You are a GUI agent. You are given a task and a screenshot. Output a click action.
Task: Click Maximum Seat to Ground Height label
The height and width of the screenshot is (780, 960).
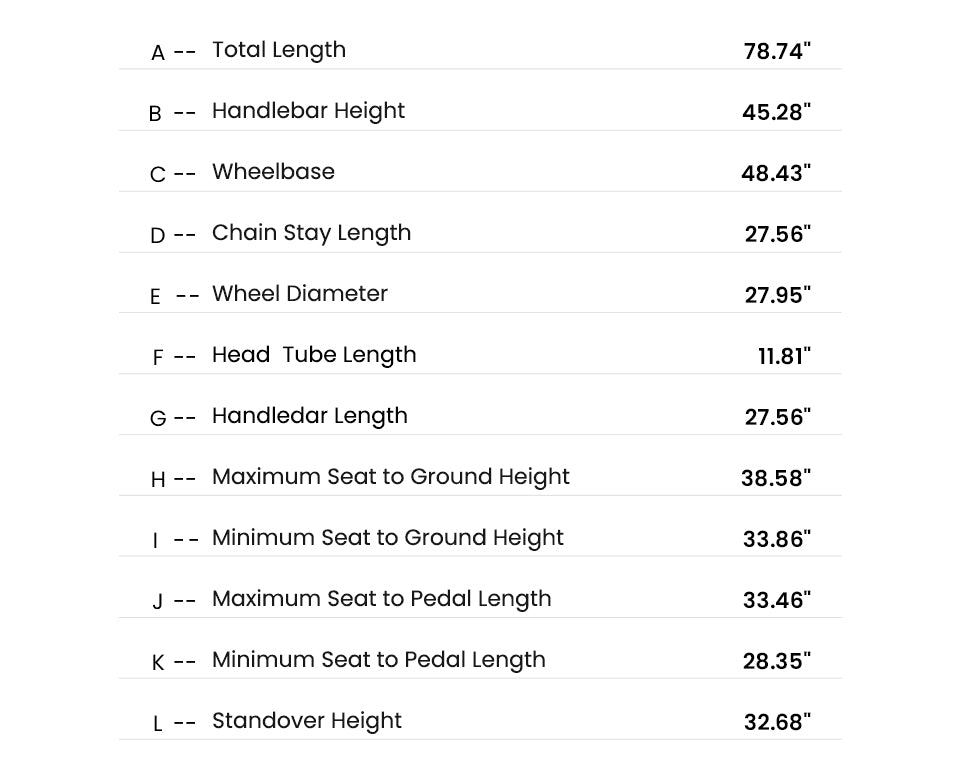point(391,477)
